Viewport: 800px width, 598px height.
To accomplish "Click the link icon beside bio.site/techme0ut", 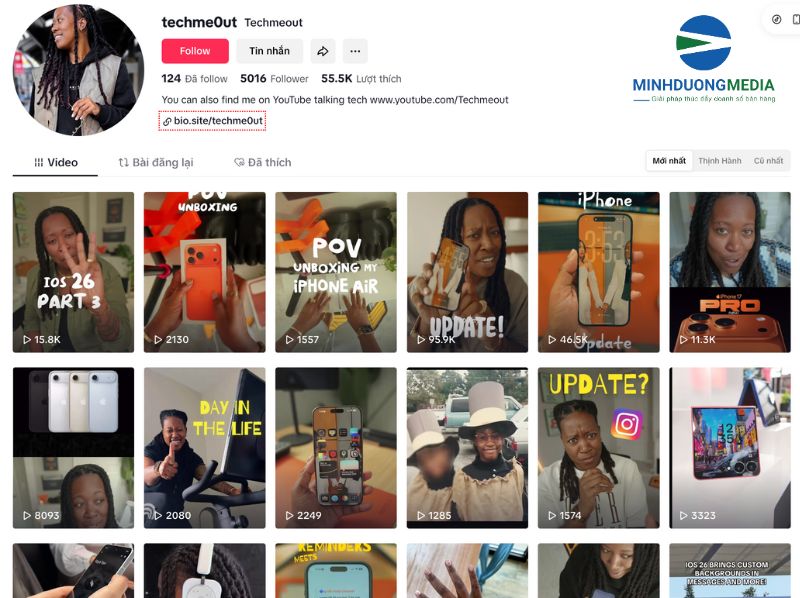I will tap(167, 121).
